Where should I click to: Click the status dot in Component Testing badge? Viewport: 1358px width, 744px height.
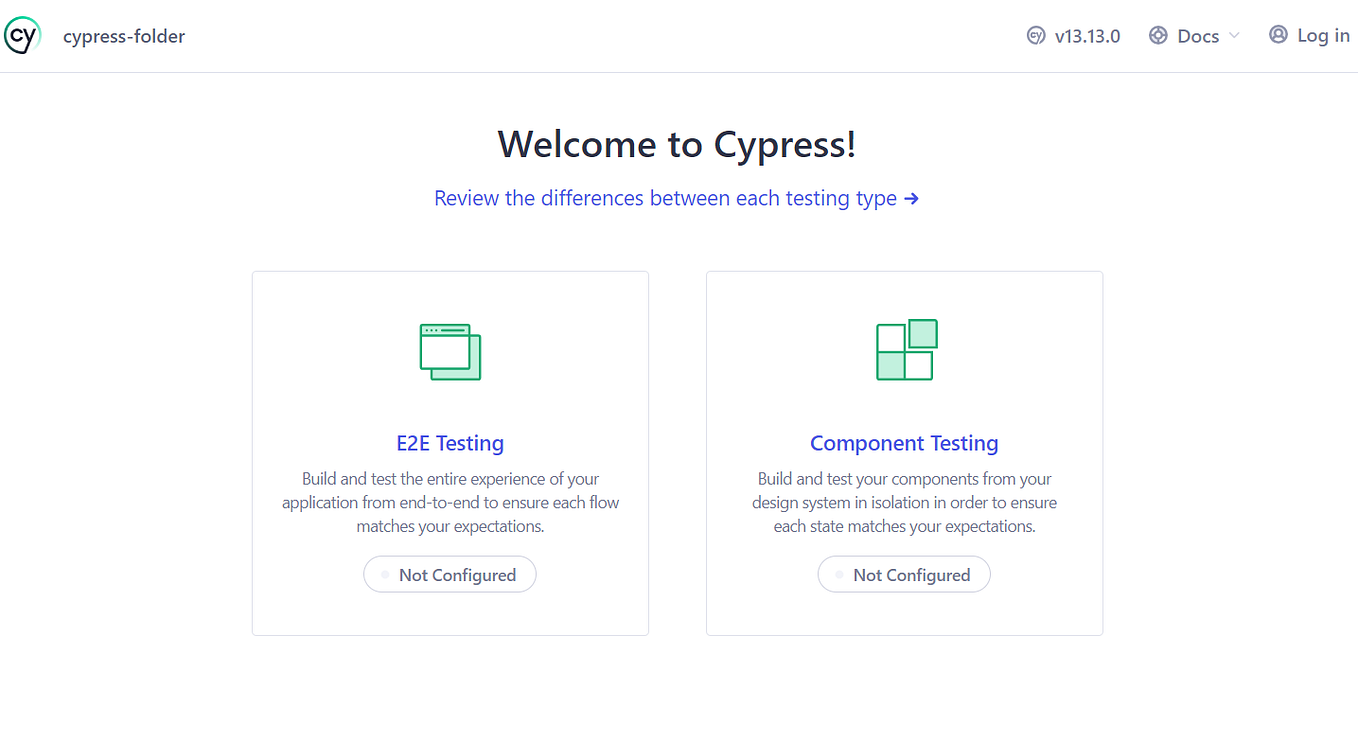pos(838,574)
